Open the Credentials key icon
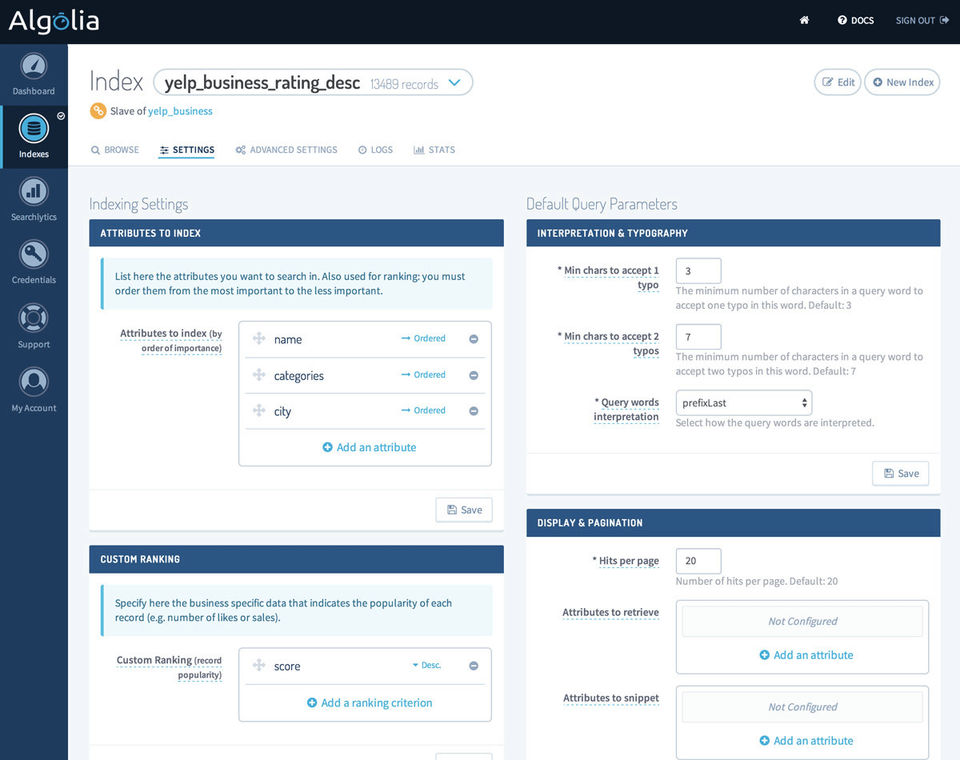Screen dimensions: 960x760 pyautogui.click(x=34, y=254)
